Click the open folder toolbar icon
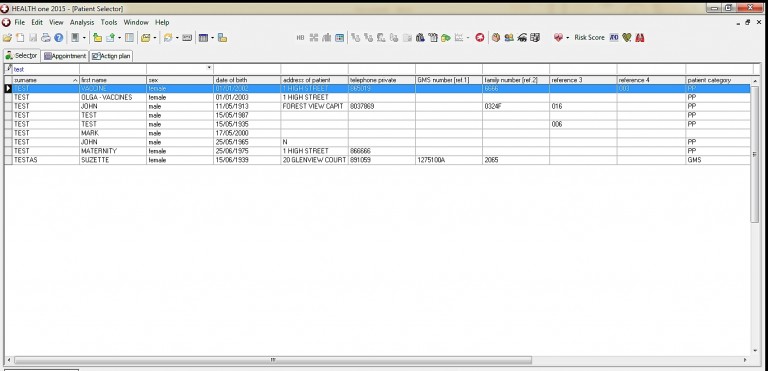Image resolution: width=768 pixels, height=371 pixels. pyautogui.click(x=7, y=38)
